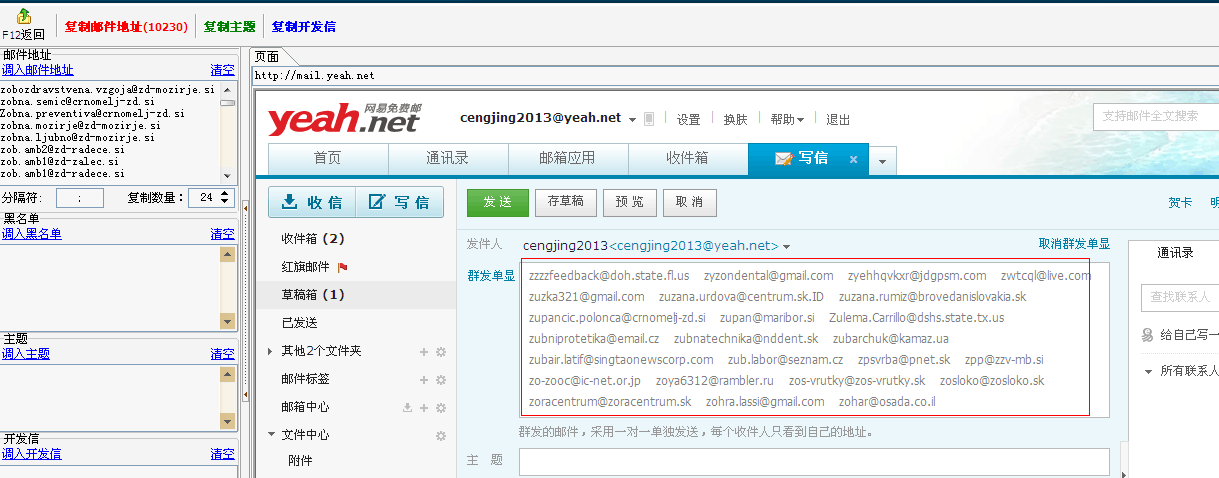Click 清空 next to 调入黑名单
Image resolution: width=1219 pixels, height=478 pixels.
[x=222, y=234]
